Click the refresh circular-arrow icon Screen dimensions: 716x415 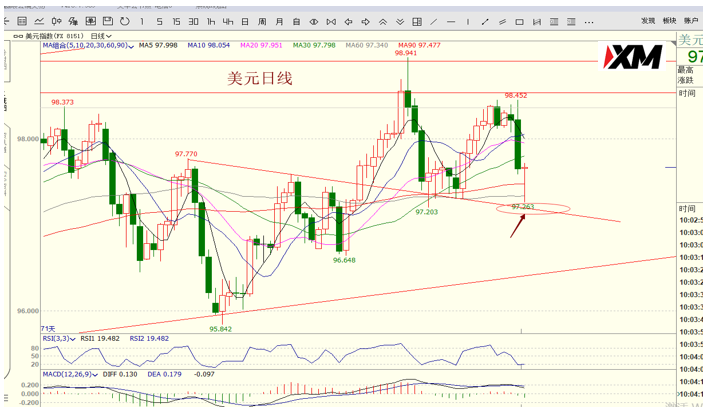point(125,21)
